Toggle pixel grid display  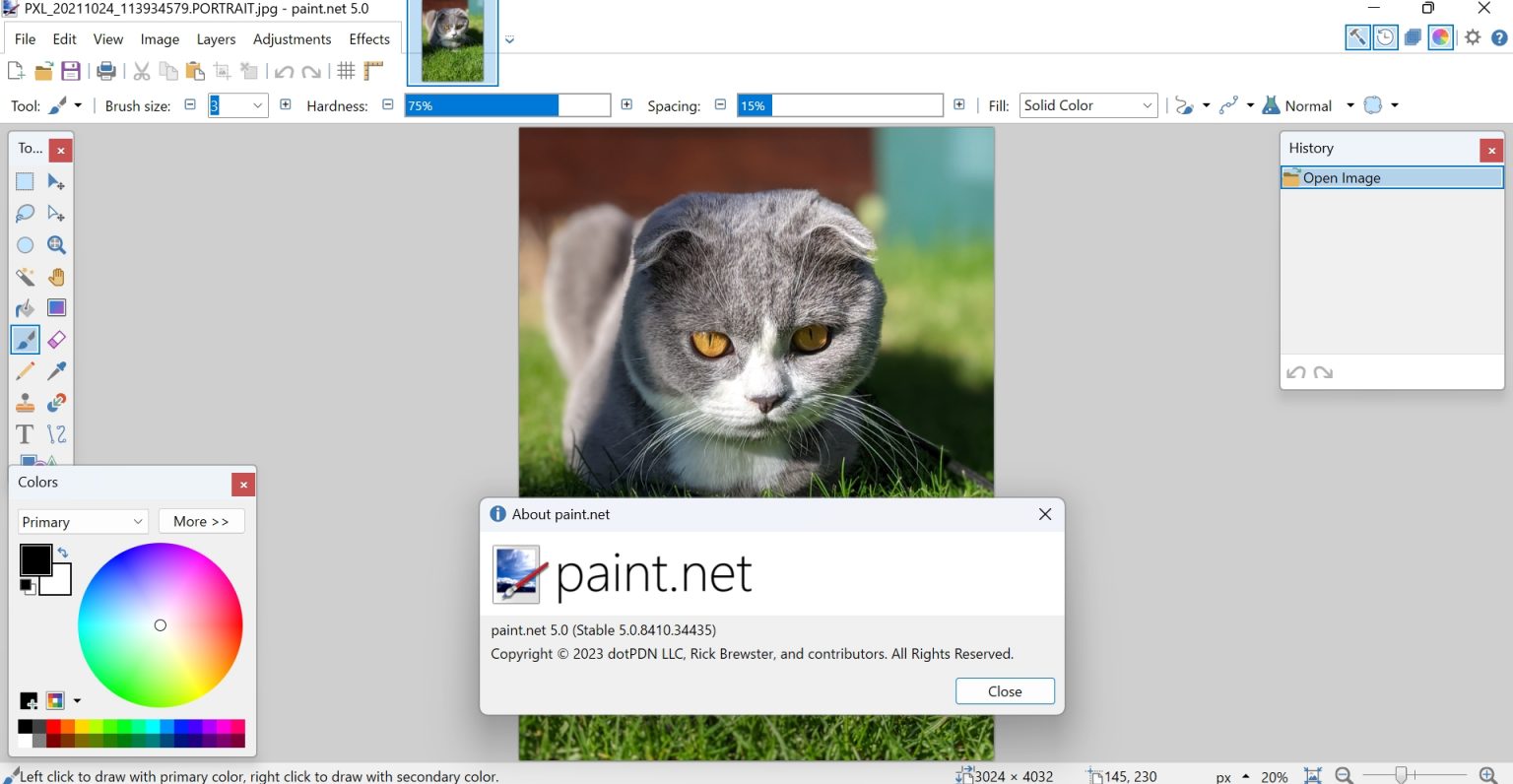click(346, 71)
